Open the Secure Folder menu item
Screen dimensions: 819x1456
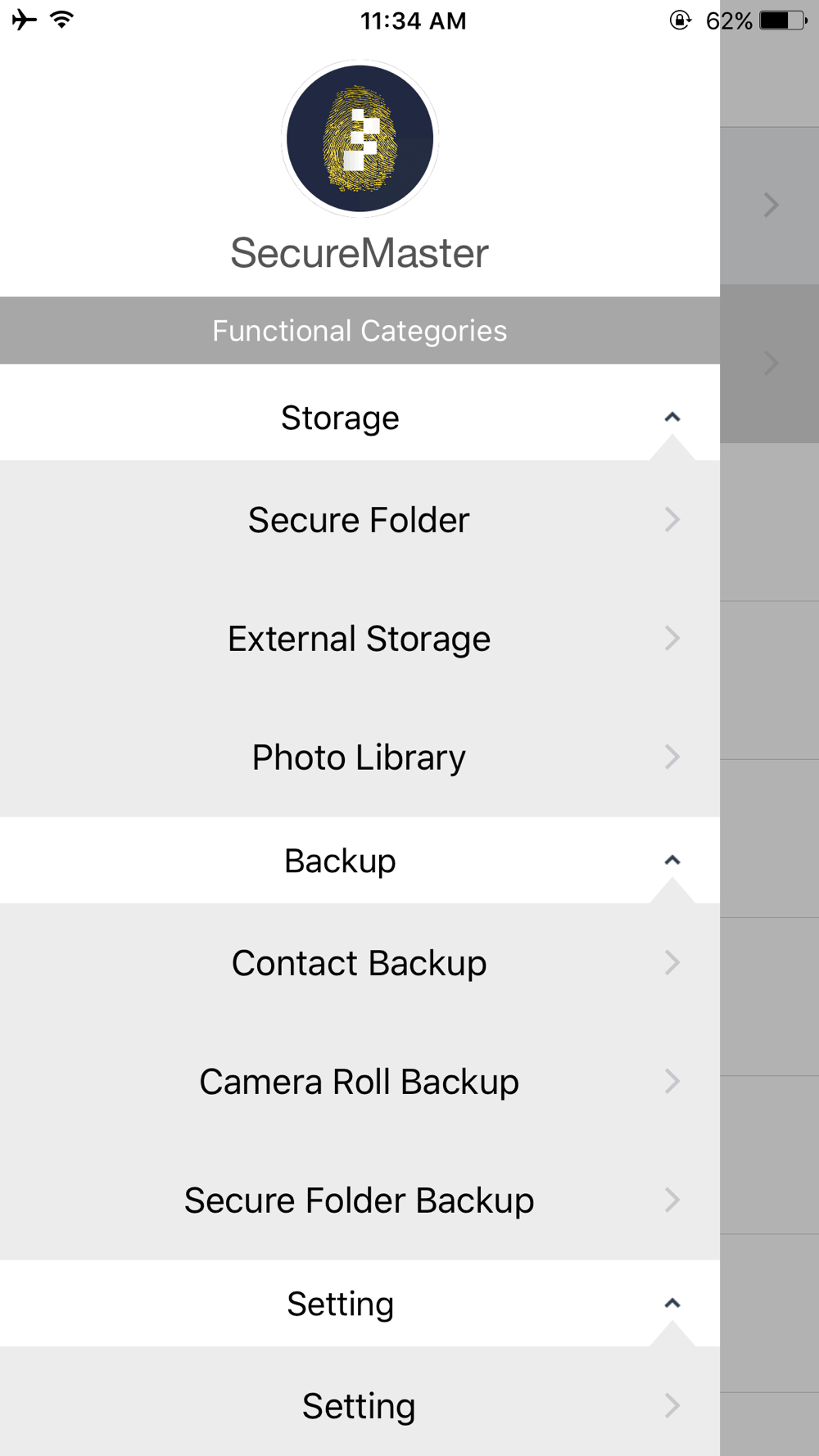(x=359, y=520)
